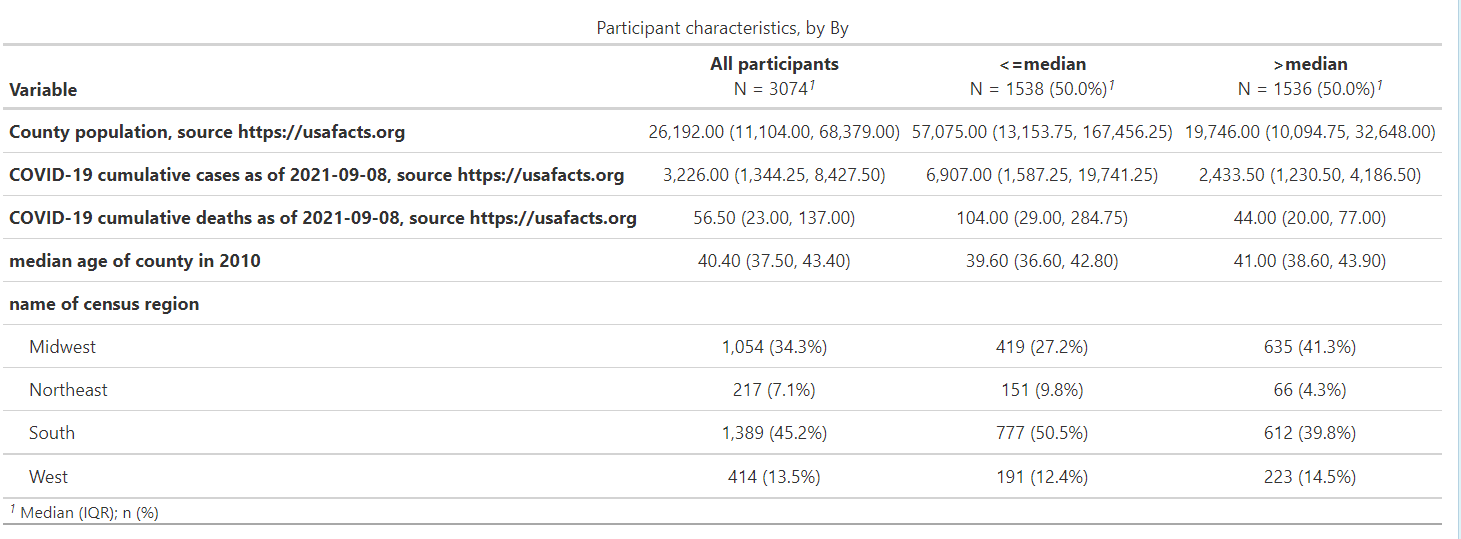Click the '<=median' column header

(x=1042, y=64)
